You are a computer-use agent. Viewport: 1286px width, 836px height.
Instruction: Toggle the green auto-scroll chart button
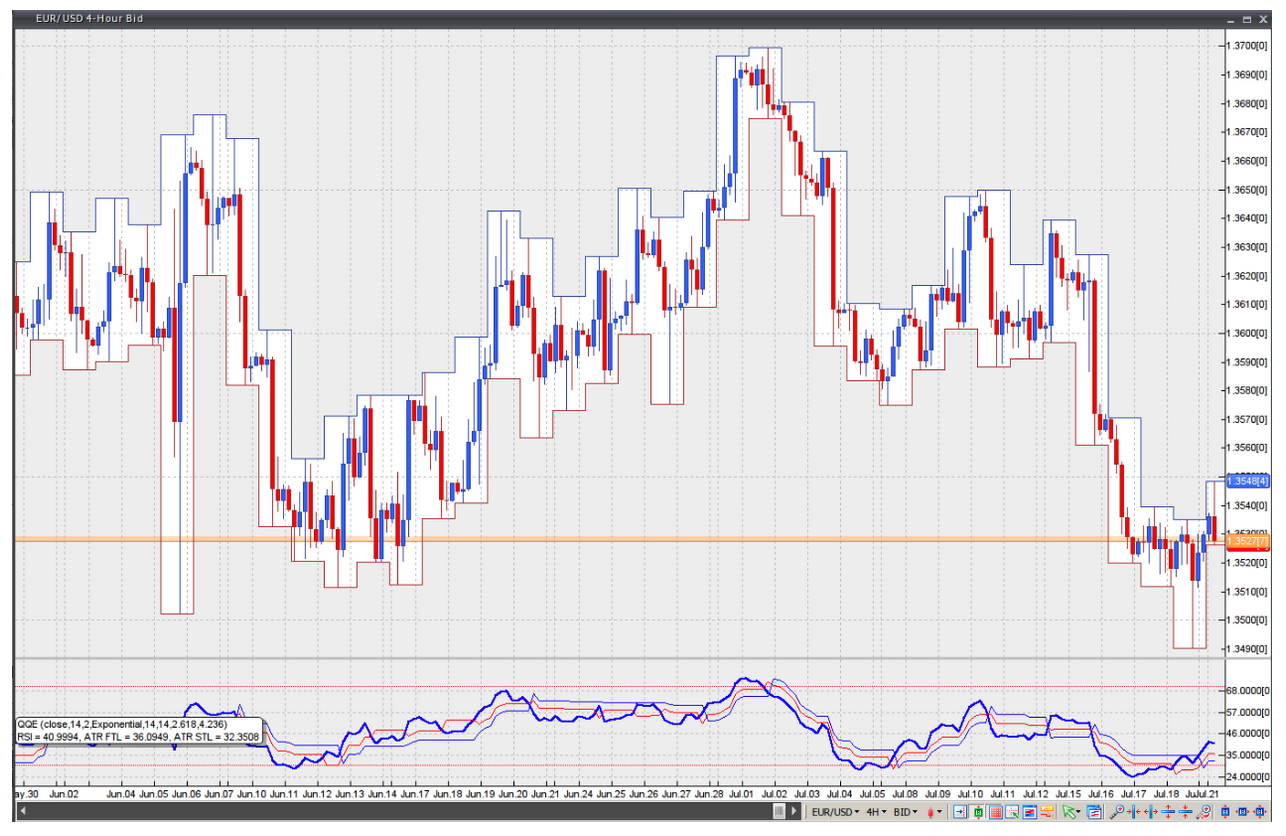(978, 811)
